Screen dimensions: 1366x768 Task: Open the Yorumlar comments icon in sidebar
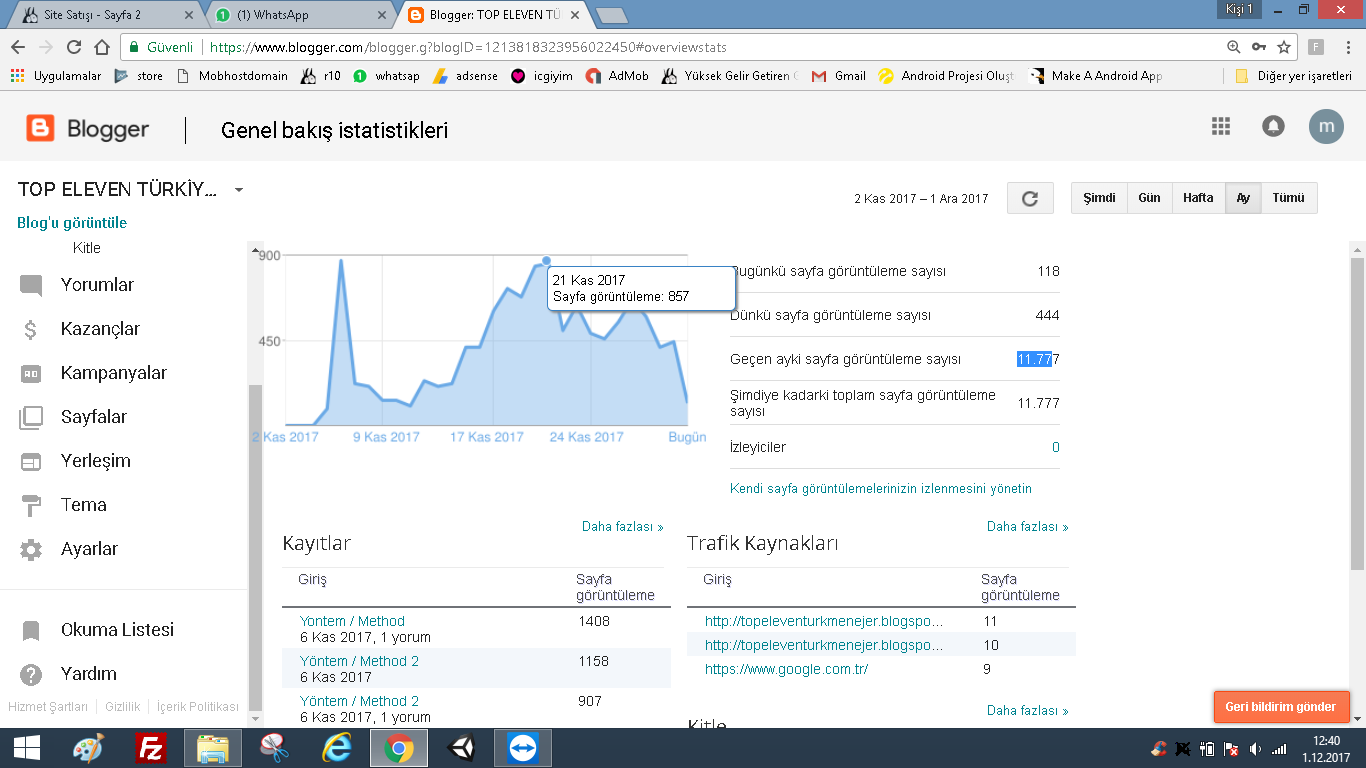[31, 286]
